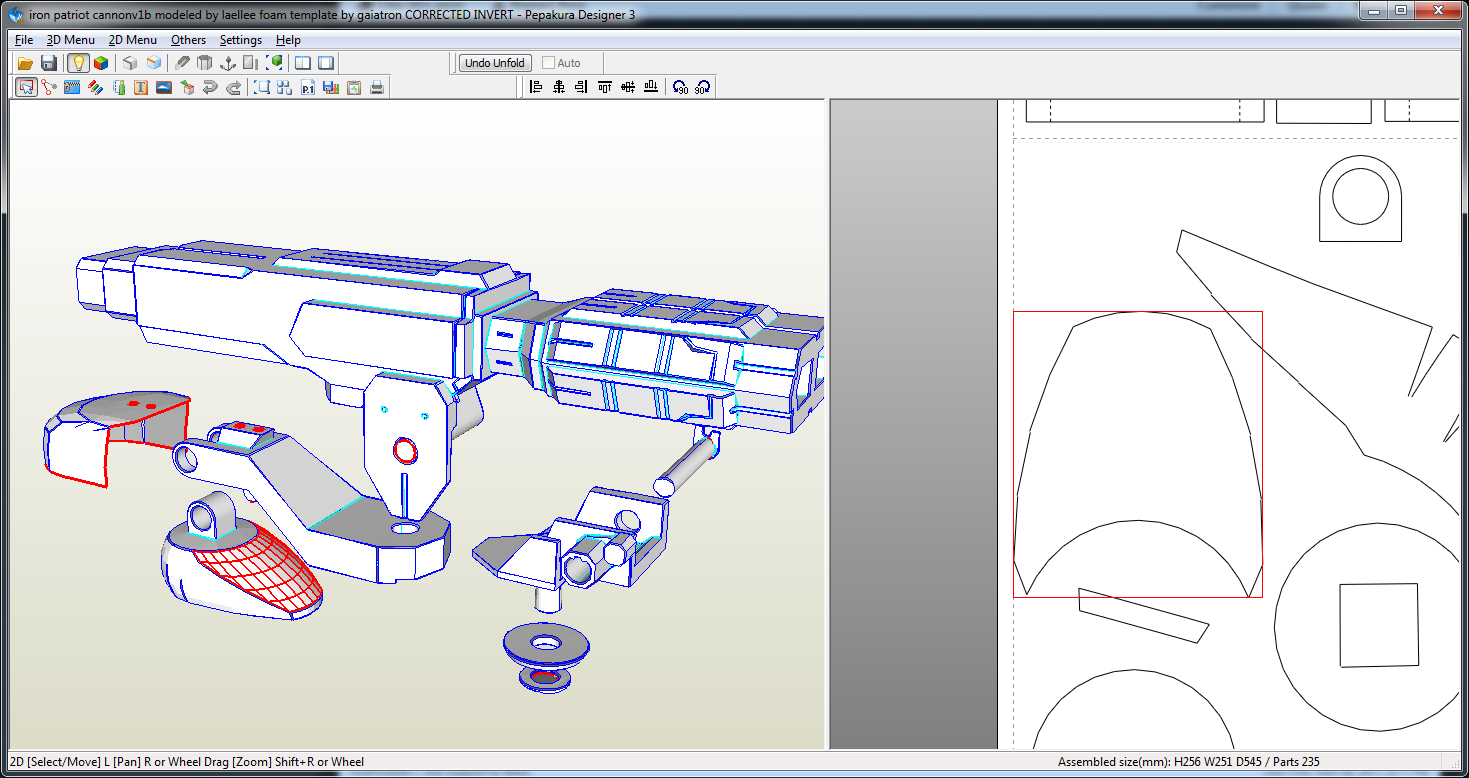Image resolution: width=1469 pixels, height=778 pixels.
Task: Click the pencil edit icon
Action: tap(182, 63)
